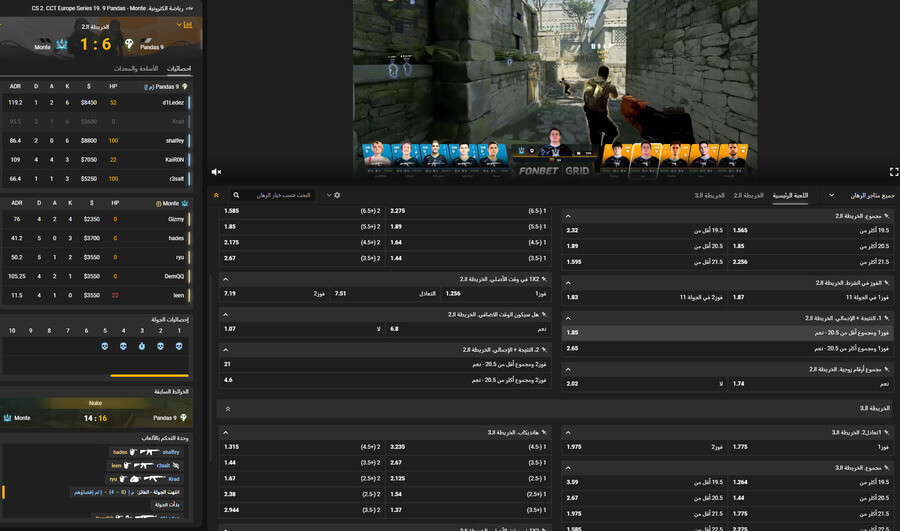The height and width of the screenshot is (531, 900).
Task: Select player row Gizmy
Action: pos(96,219)
